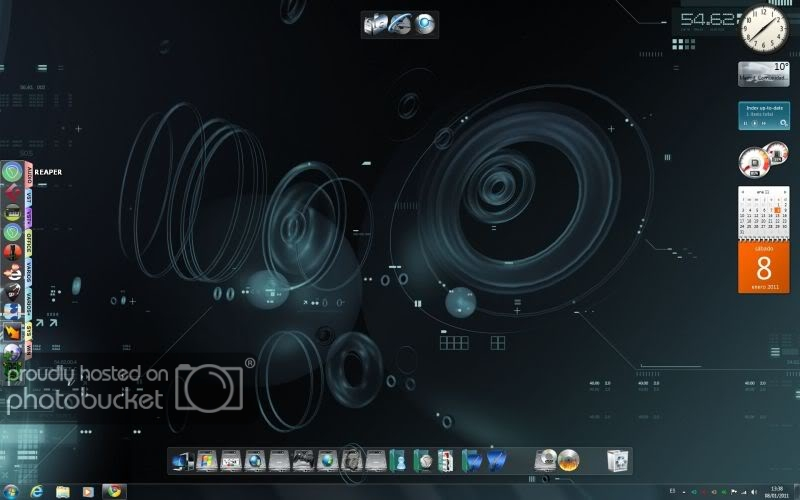Open the DVD drive icon in bottom dock
This screenshot has height=500, width=800.
point(545,460)
